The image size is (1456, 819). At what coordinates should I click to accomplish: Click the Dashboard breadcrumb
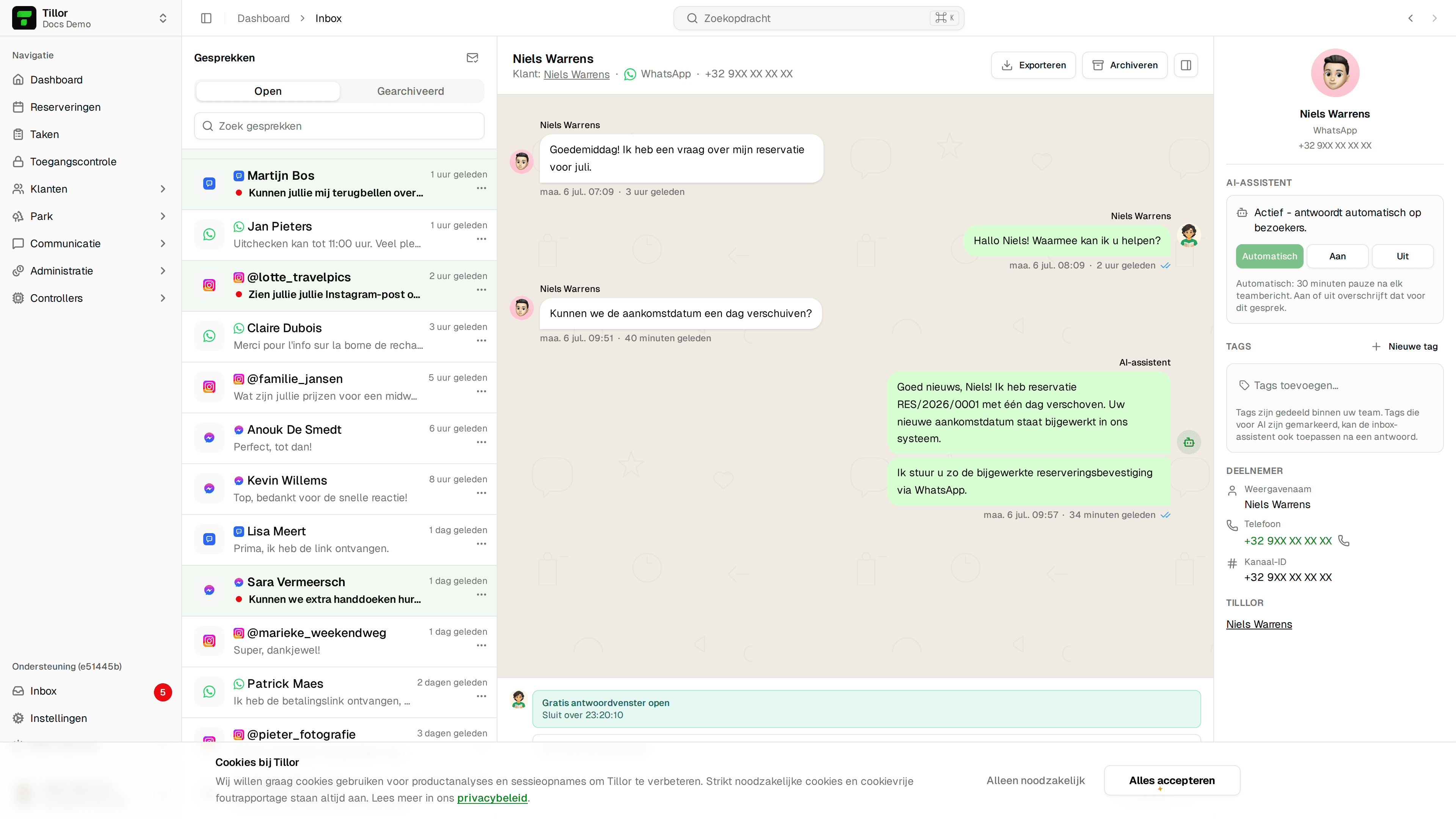(x=264, y=18)
